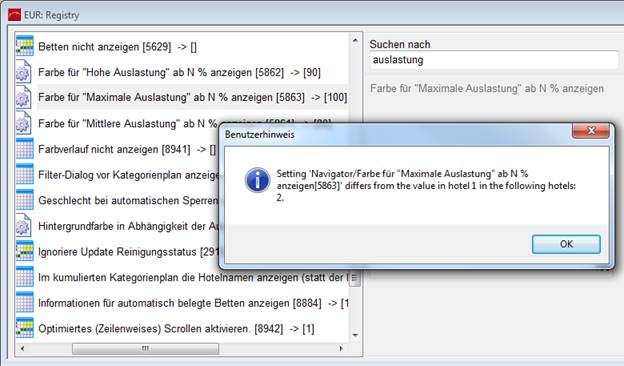Click the dialog message about hotel 1 differences
Screen dimensions: 624x366
(x=426, y=185)
